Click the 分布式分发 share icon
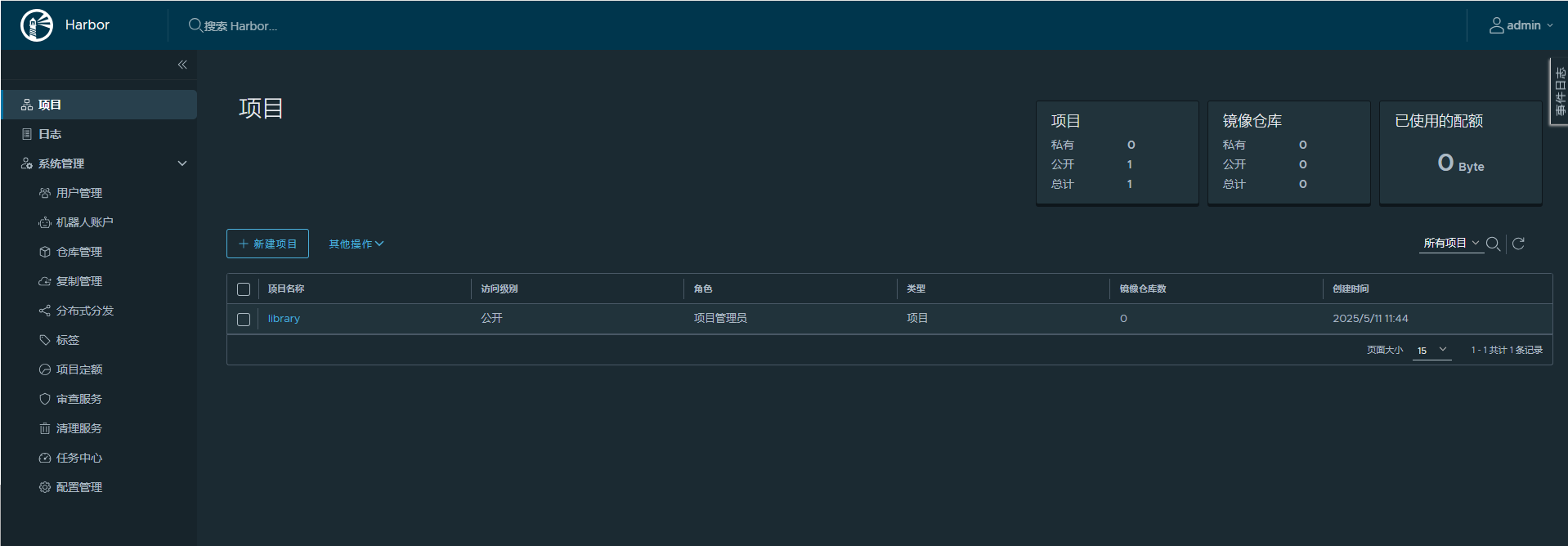Image resolution: width=1568 pixels, height=546 pixels. tap(45, 311)
